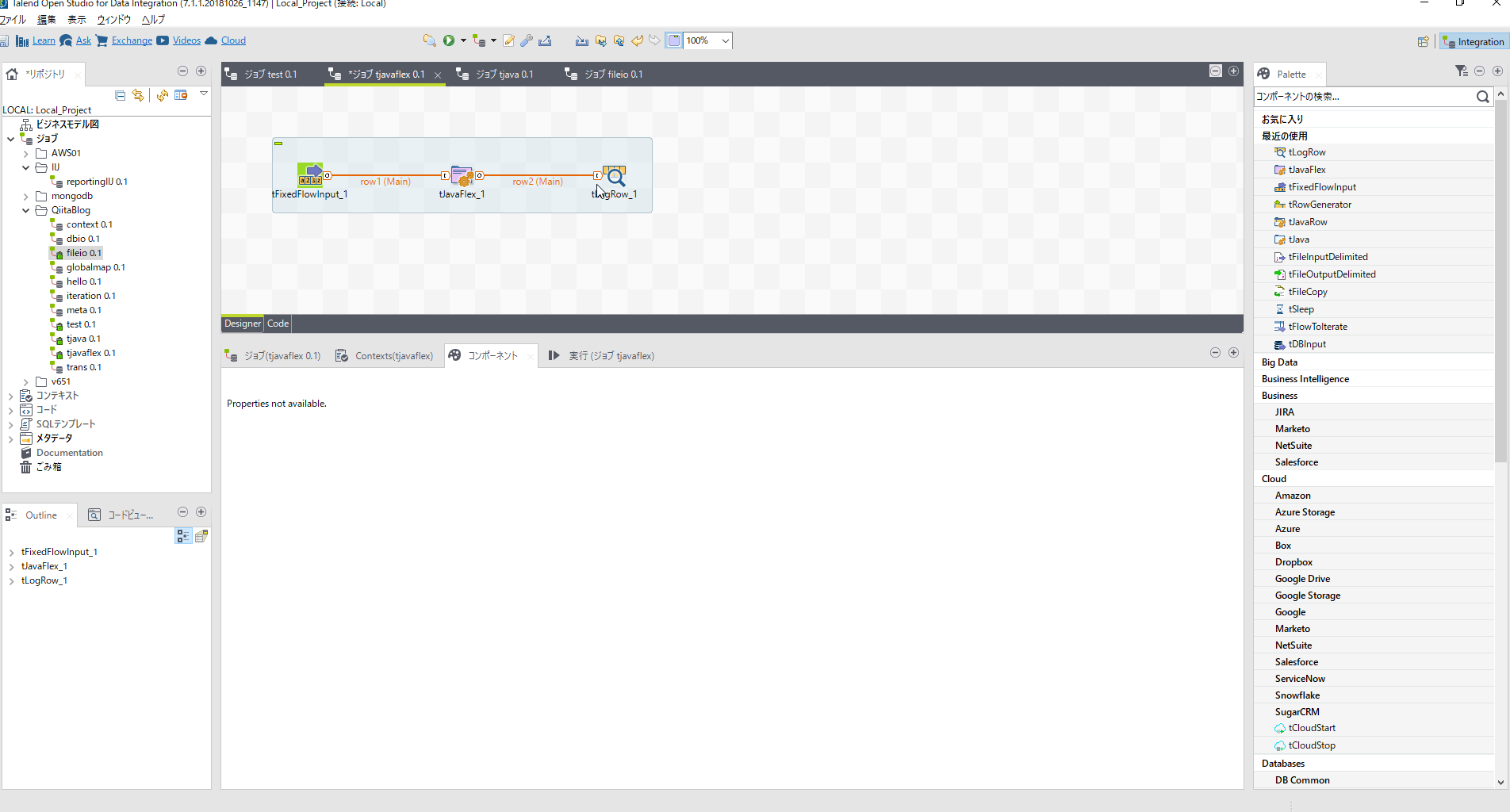Open the zoom level 100% selector

[704, 40]
